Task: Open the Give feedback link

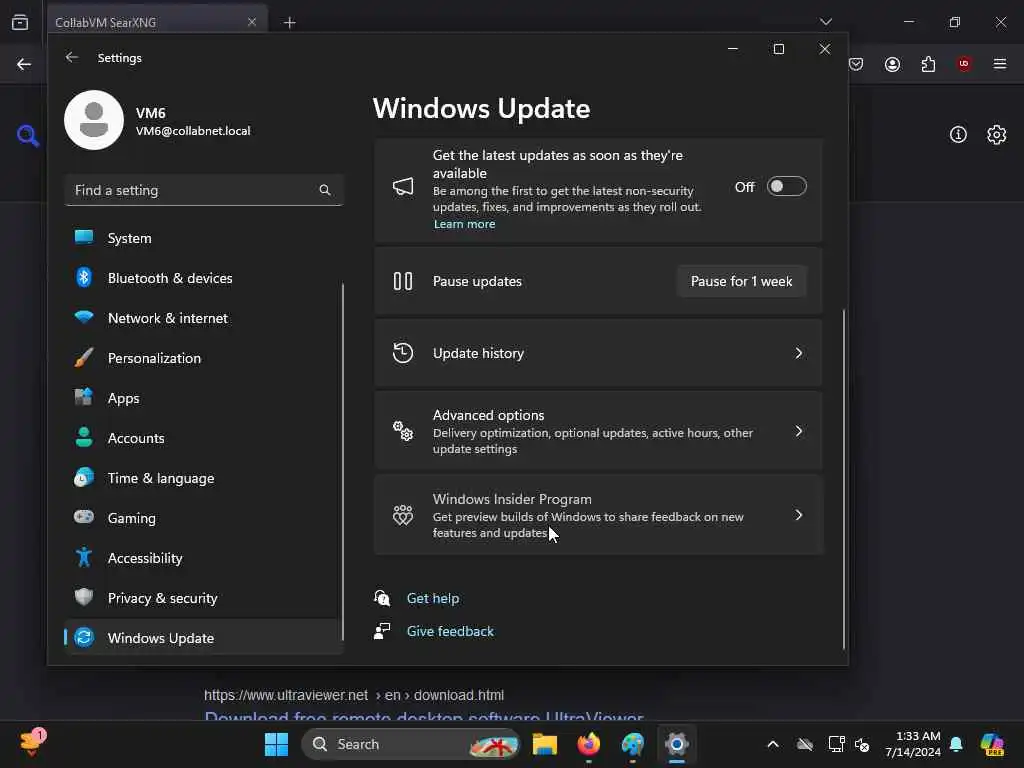Action: point(450,632)
